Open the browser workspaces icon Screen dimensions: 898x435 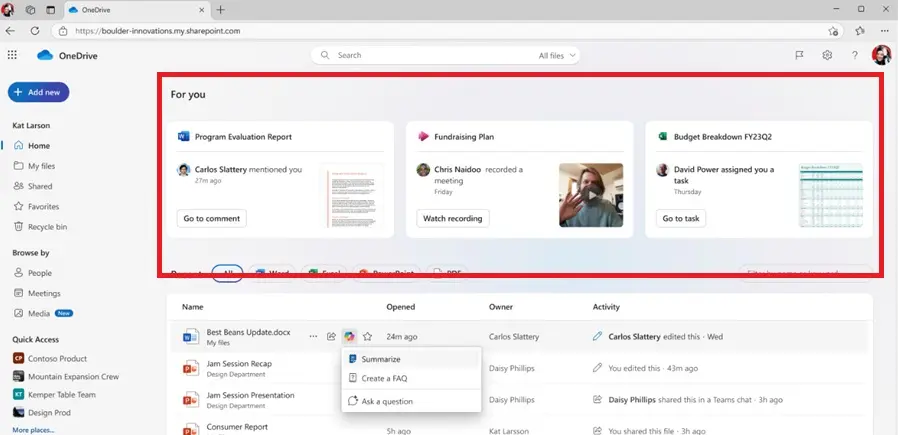coord(30,10)
